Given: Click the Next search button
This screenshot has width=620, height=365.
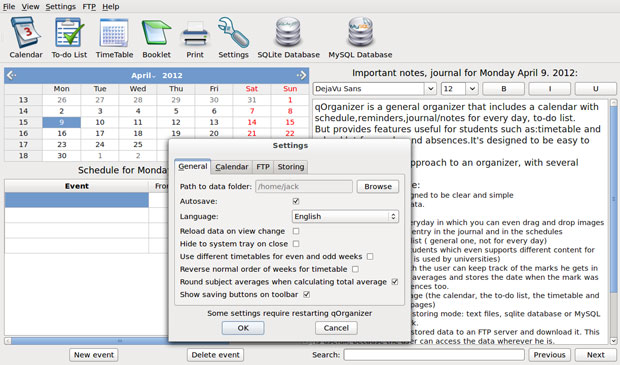Looking at the screenshot, I should point(595,355).
